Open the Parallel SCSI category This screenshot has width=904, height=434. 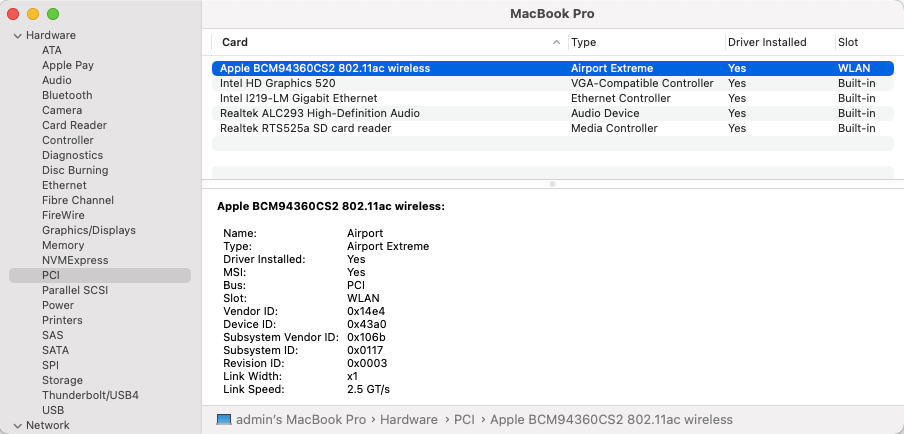tap(75, 290)
